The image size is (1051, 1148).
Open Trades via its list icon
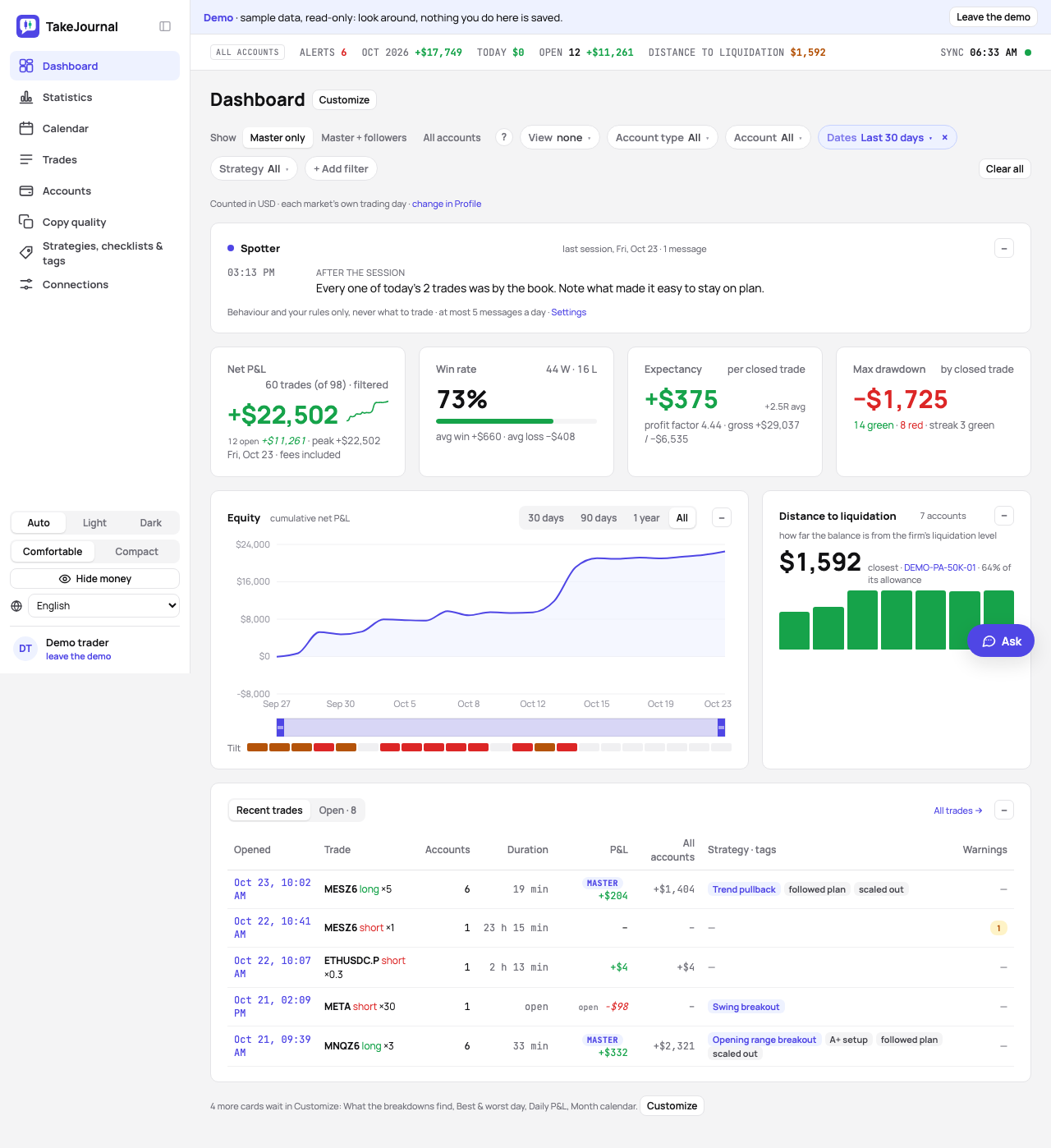pos(26,159)
